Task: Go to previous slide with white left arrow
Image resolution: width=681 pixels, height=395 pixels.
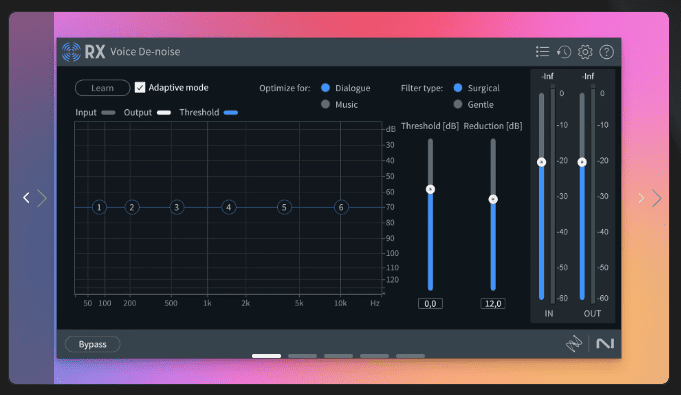Action: (x=26, y=198)
